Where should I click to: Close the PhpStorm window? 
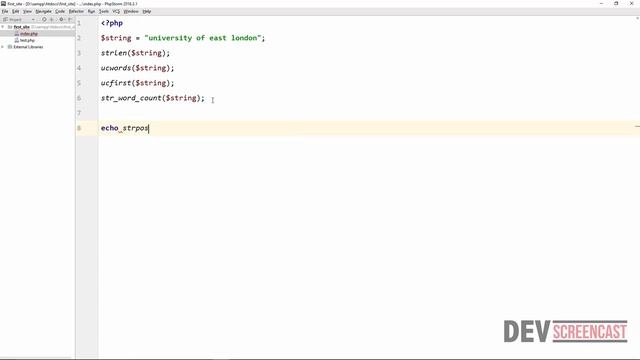click(631, 3)
